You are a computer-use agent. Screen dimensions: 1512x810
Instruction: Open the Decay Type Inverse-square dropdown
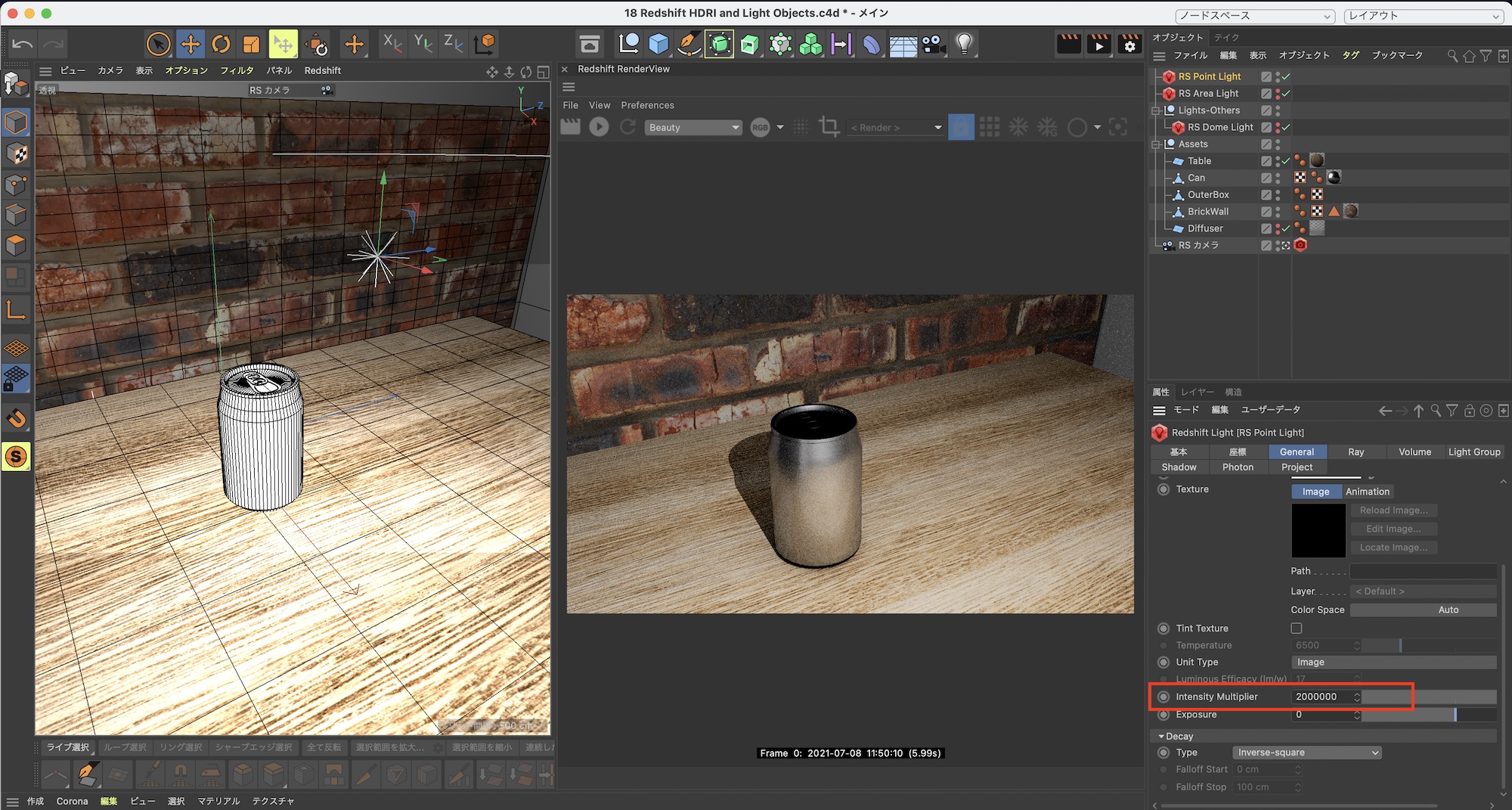1307,753
